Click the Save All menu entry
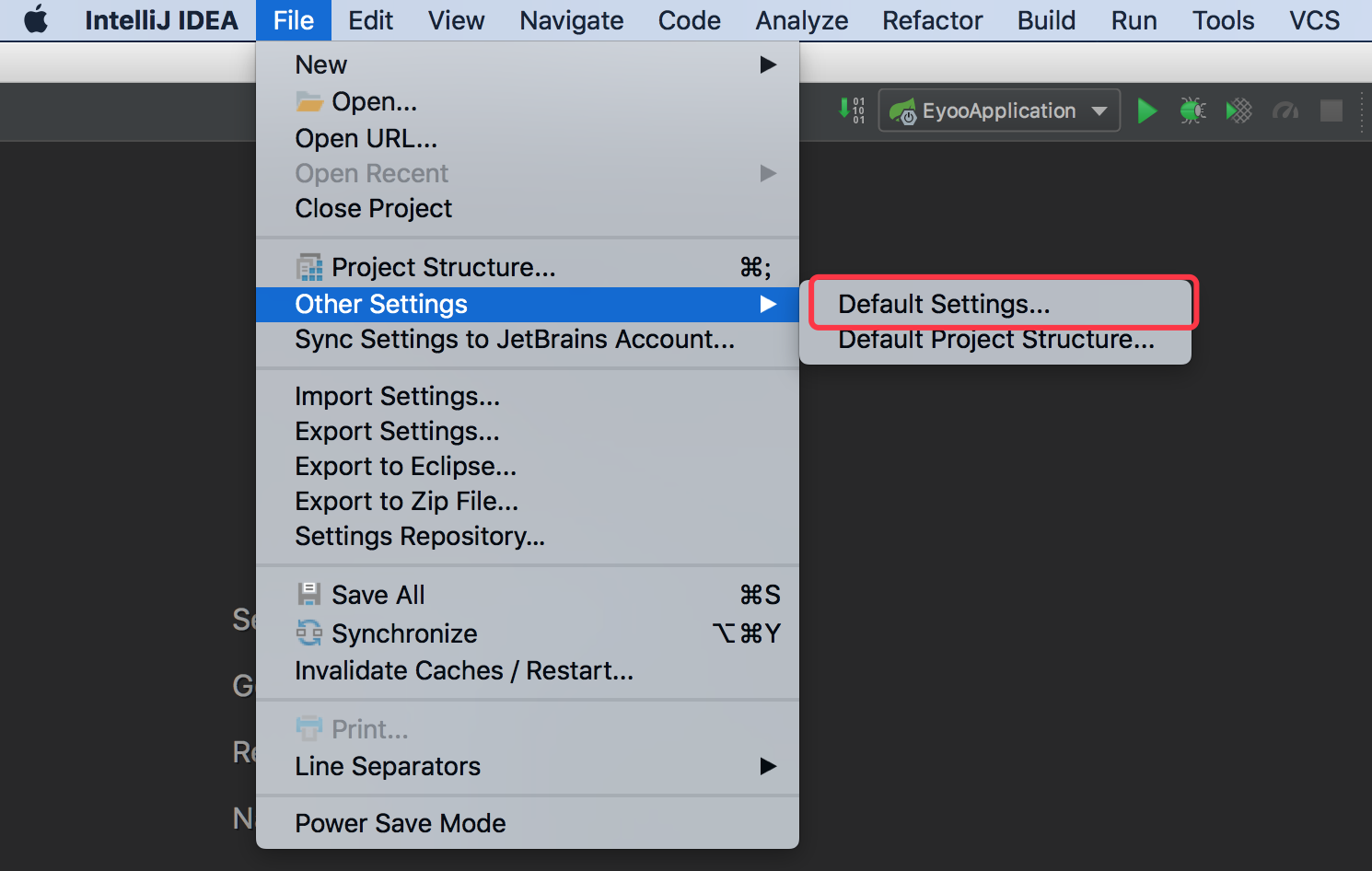The image size is (1372, 871). [378, 595]
